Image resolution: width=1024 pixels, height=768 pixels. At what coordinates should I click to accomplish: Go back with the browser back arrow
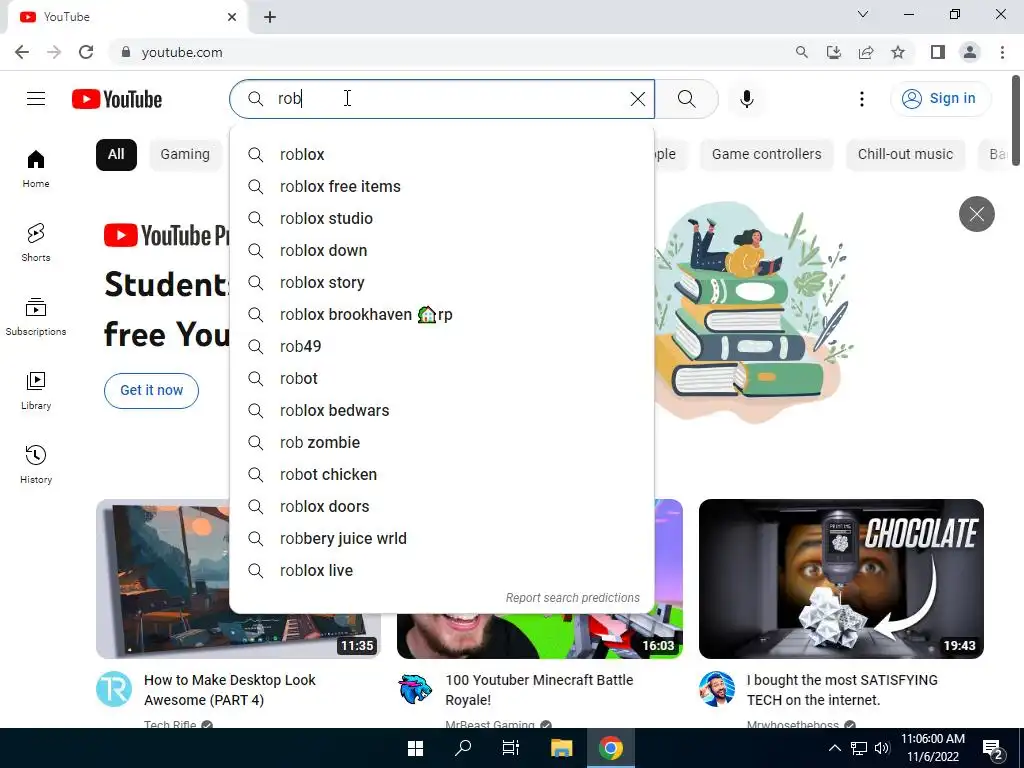(x=22, y=52)
